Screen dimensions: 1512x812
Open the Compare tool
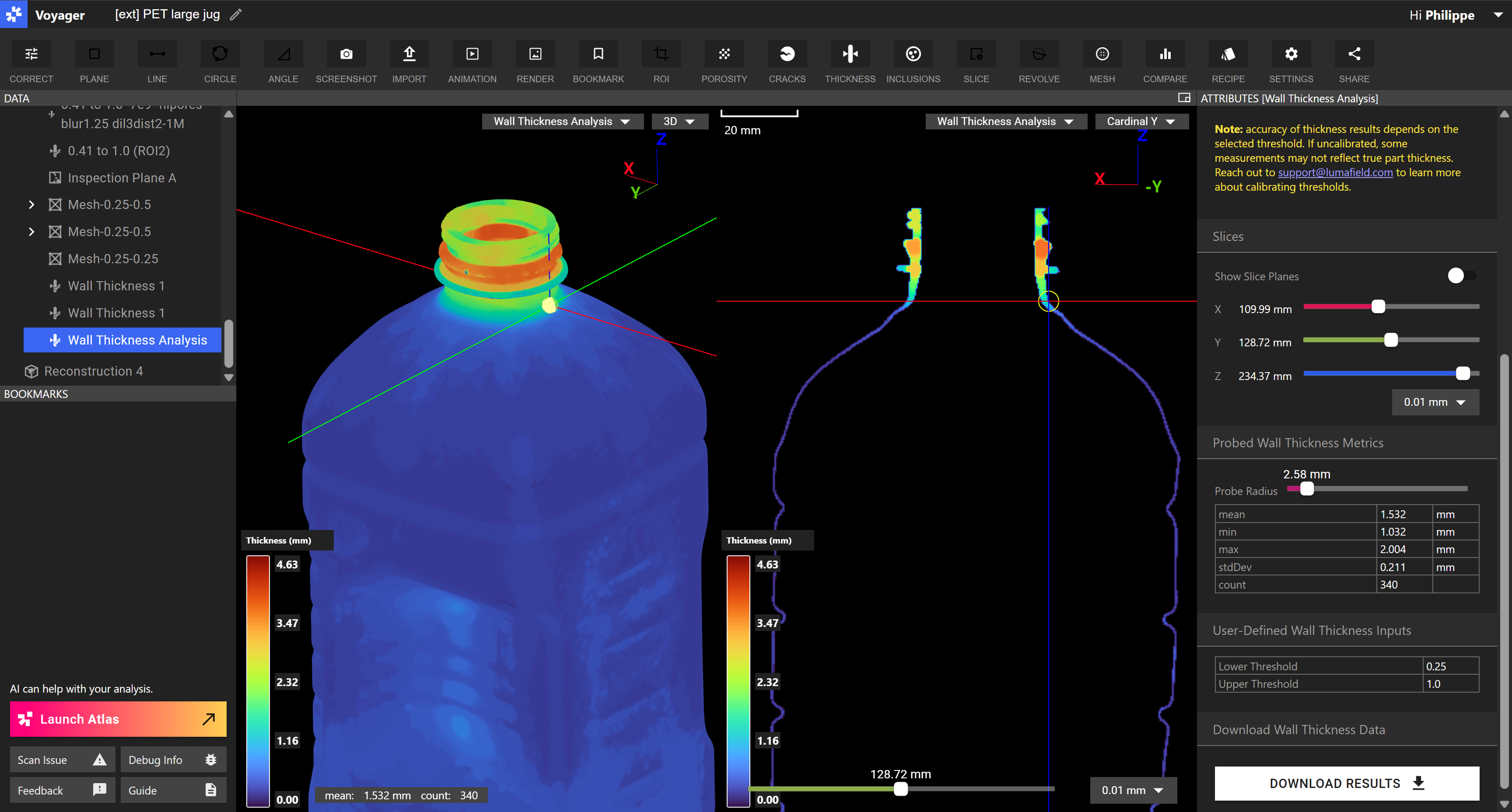[x=1165, y=54]
